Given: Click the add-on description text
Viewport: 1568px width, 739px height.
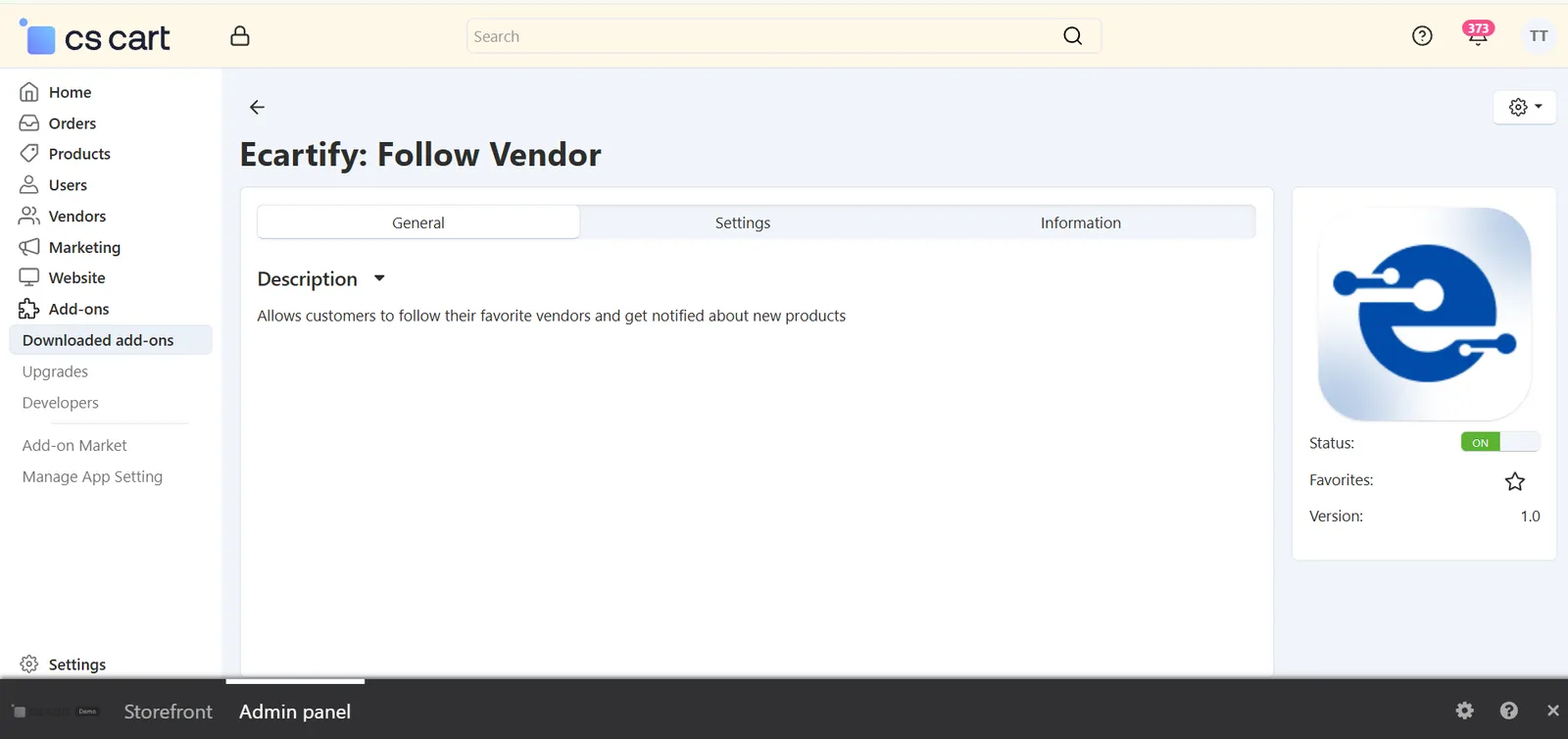Looking at the screenshot, I should (552, 316).
